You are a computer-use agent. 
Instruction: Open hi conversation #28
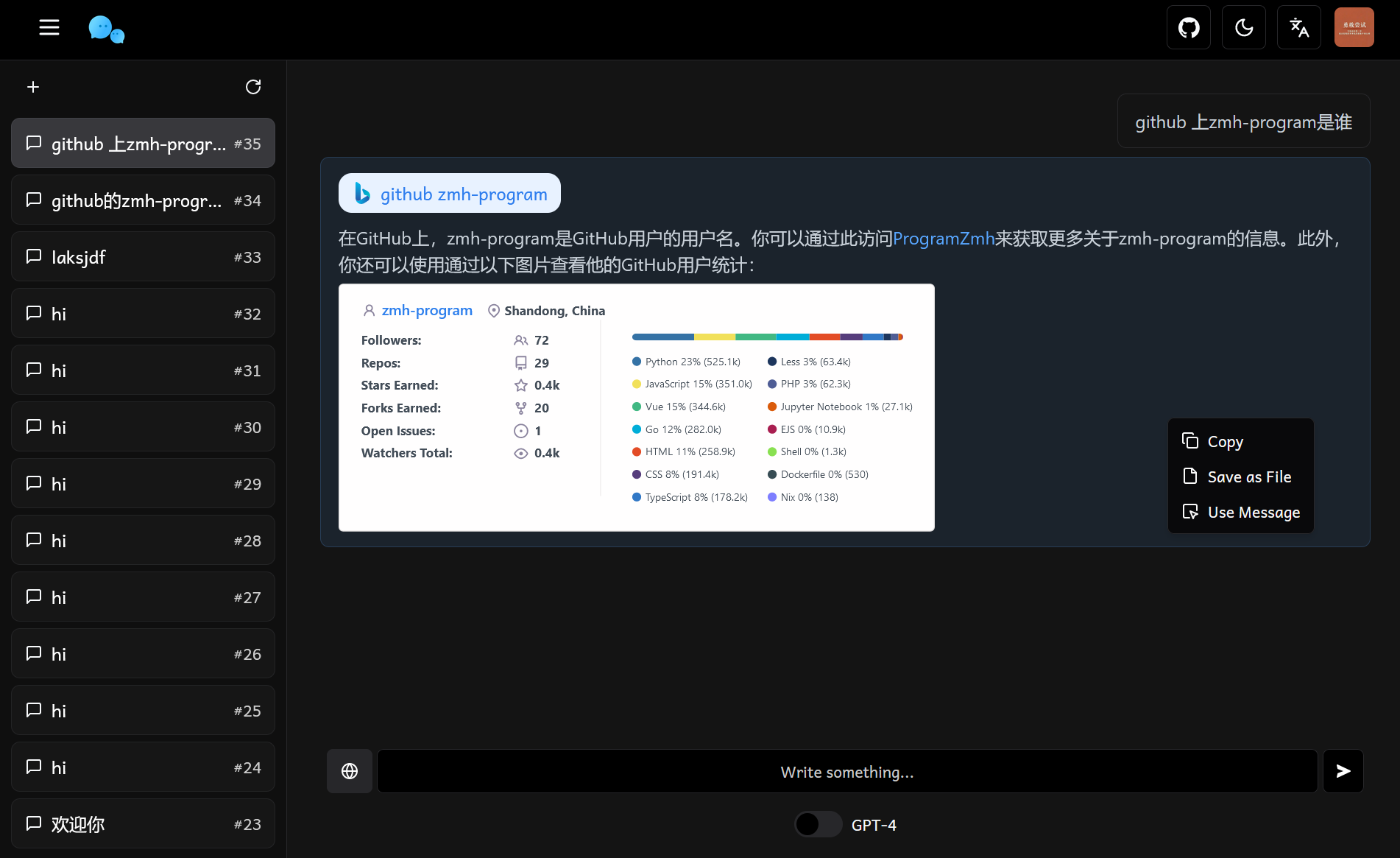(143, 540)
